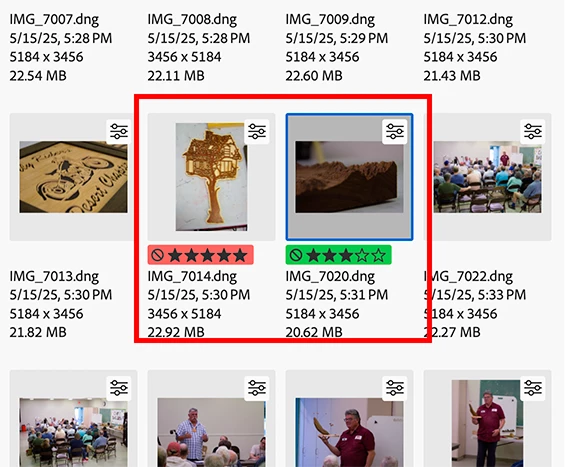Toggle reject flag on IMG_7020 green rating bar

(x=296, y=255)
